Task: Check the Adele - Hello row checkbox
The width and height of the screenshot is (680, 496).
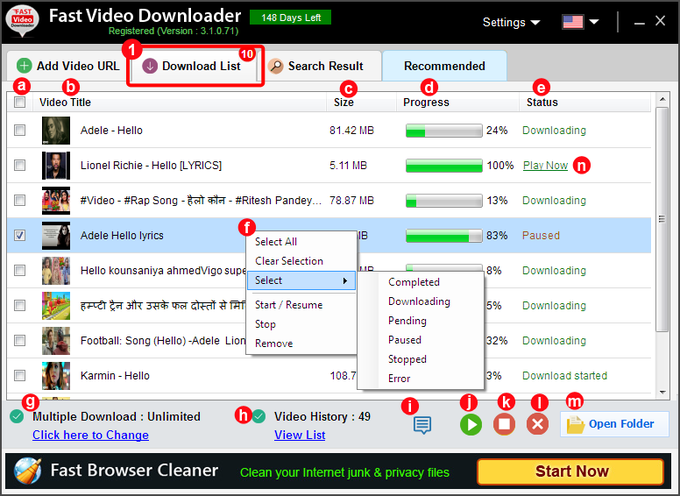Action: pos(20,130)
